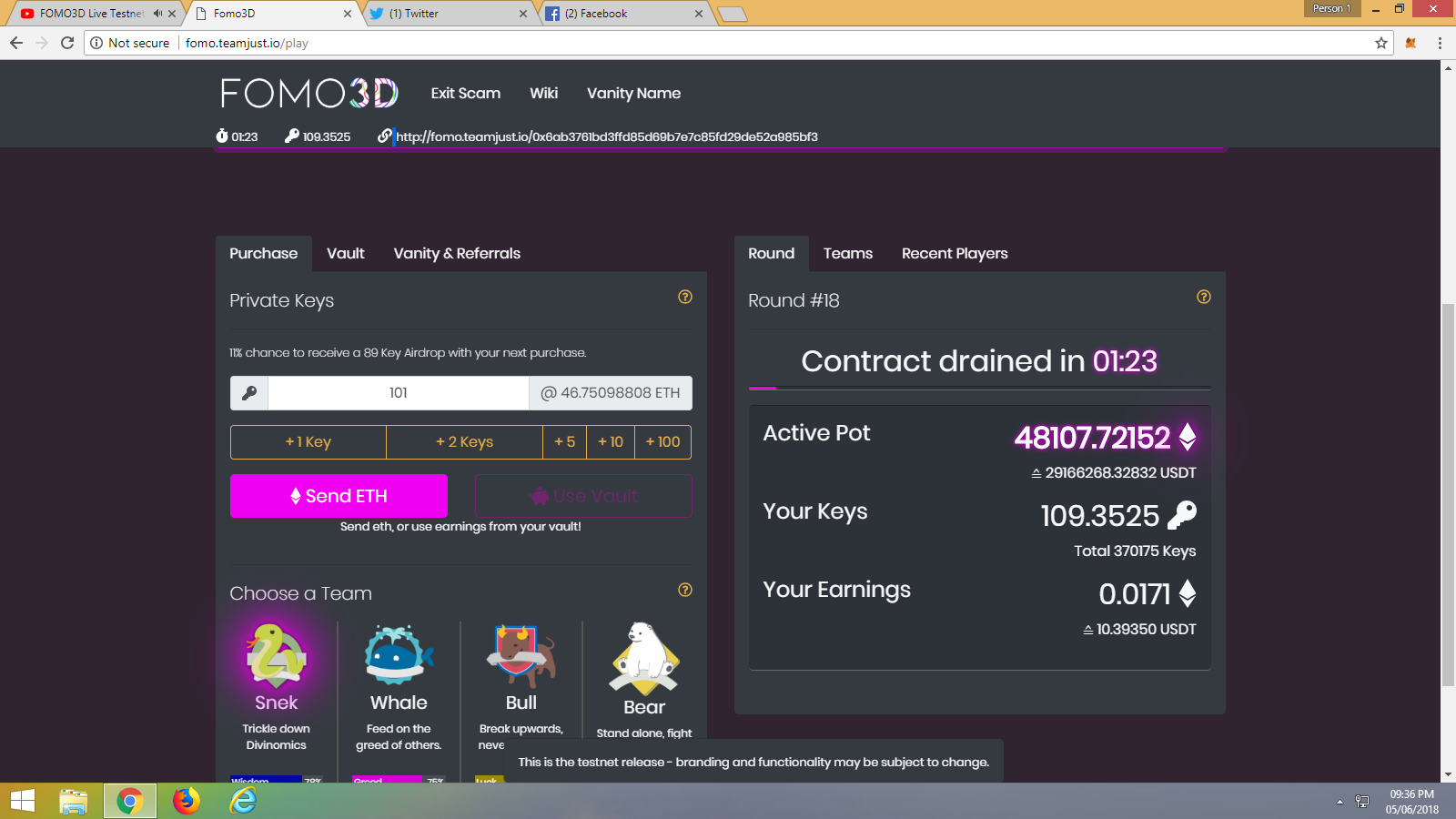
Task: Click the Active Pot value 48107.72152
Action: 1092,438
